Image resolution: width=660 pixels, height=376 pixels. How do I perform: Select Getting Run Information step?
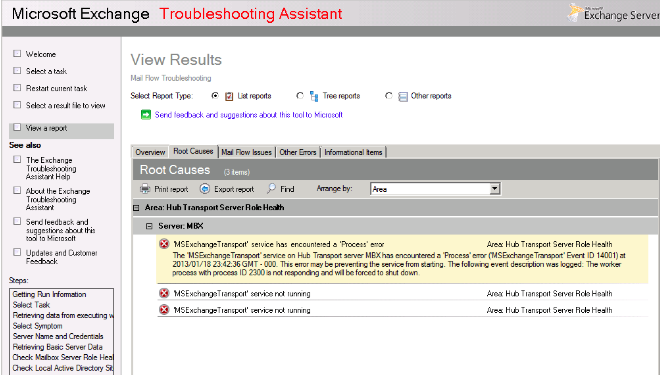pos(49,294)
